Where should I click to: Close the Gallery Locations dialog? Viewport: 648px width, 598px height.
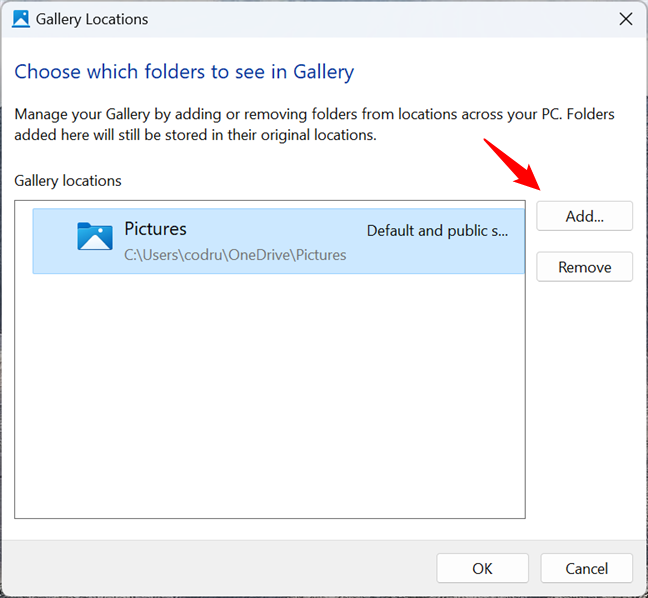[x=625, y=19]
